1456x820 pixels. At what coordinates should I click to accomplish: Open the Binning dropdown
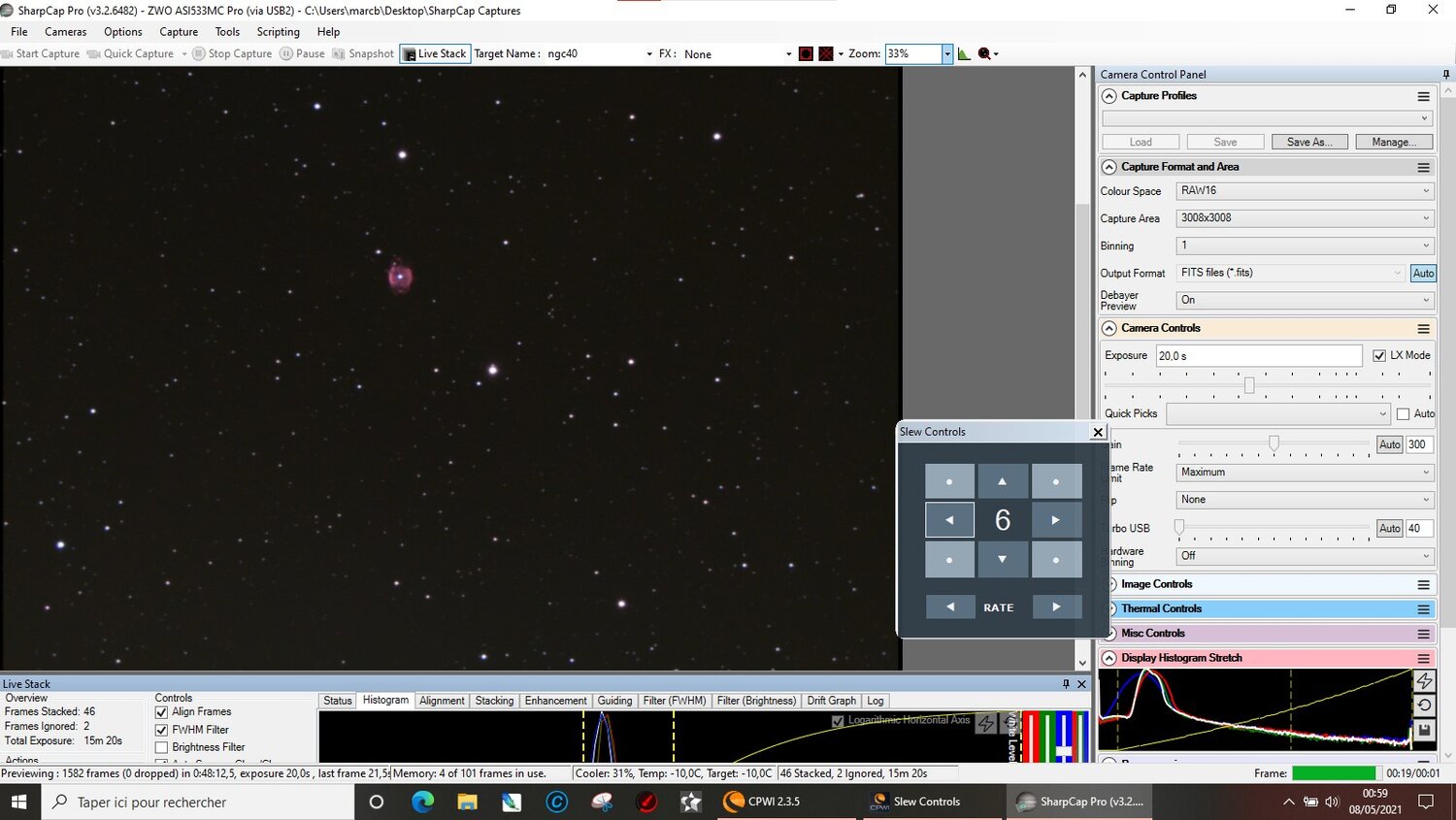(1304, 246)
